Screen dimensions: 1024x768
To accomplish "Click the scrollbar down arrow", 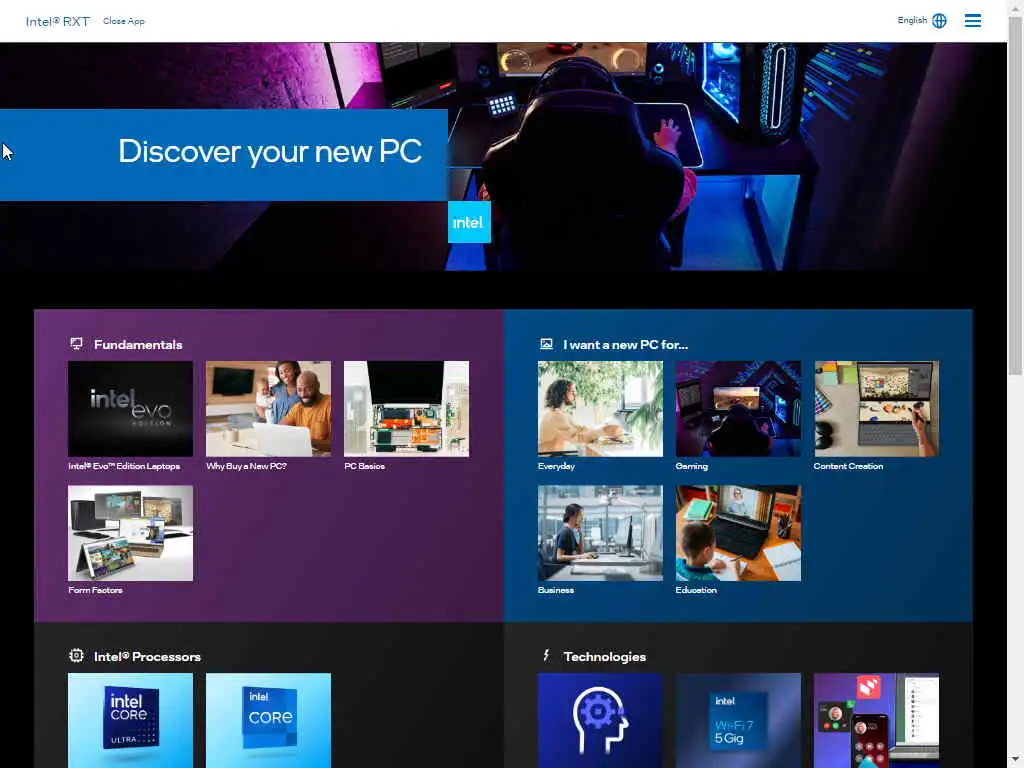I will click(x=1015, y=760).
